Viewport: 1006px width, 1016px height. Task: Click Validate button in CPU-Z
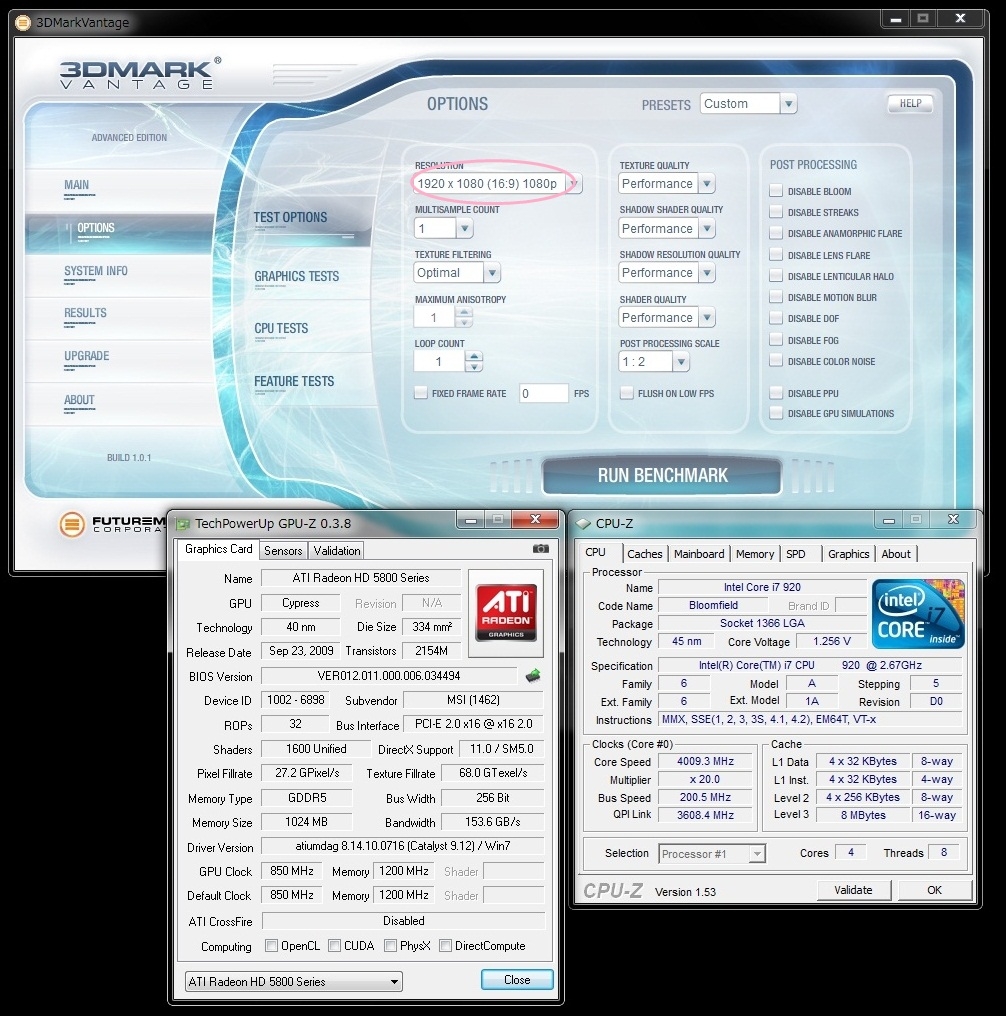853,890
